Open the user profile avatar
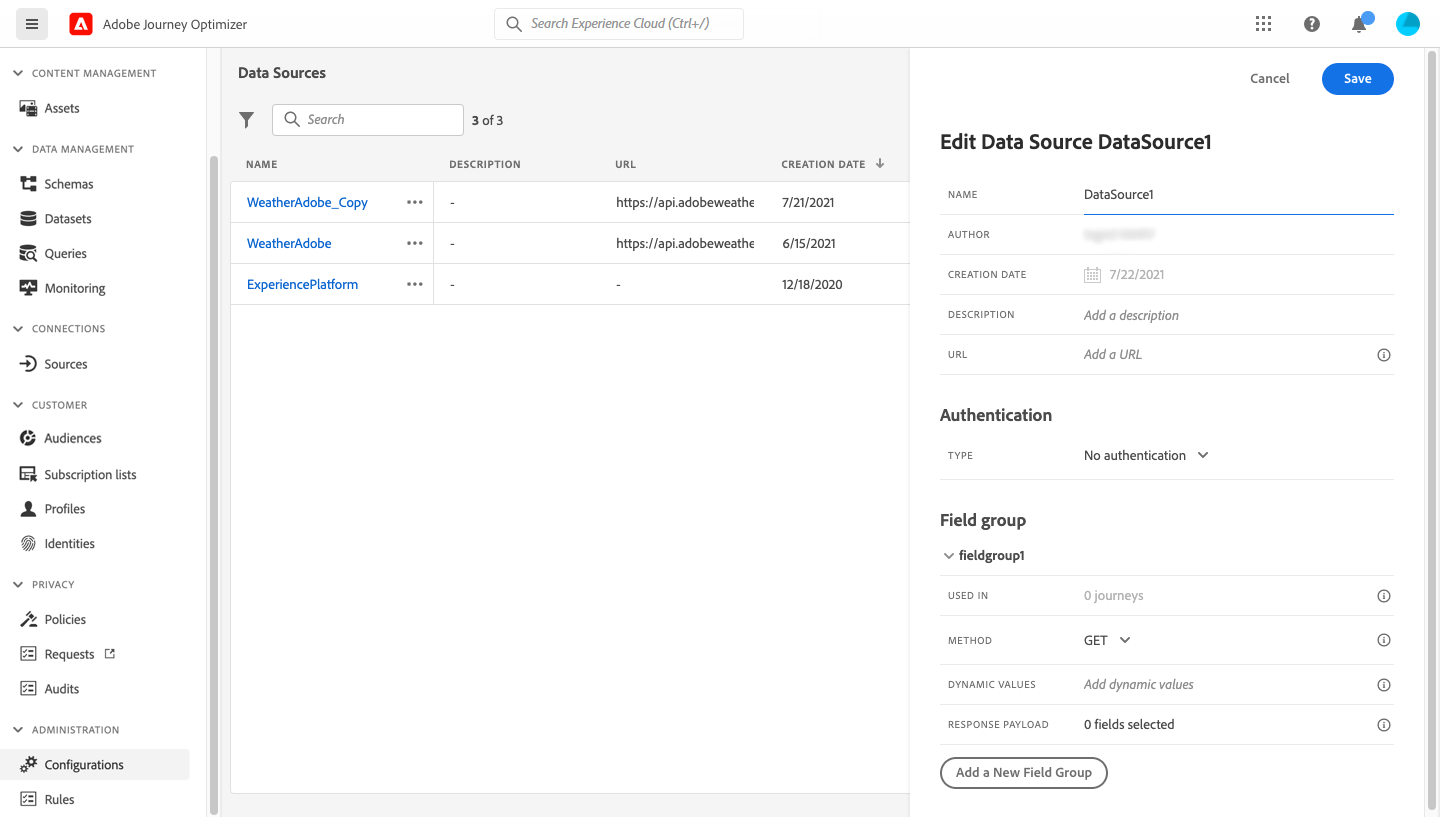 [x=1408, y=24]
